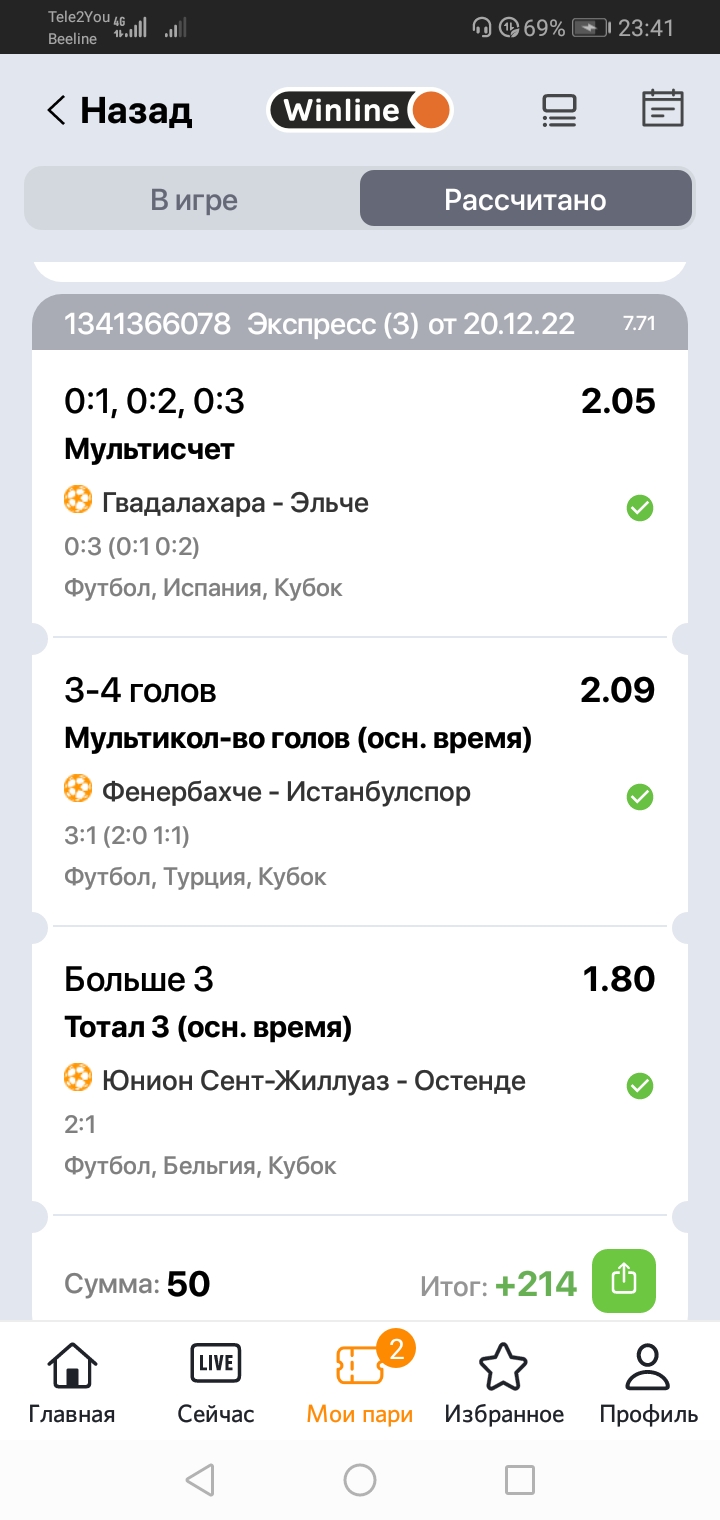Open Мои пари bets tab
Image resolution: width=720 pixels, height=1520 pixels.
[x=360, y=1384]
